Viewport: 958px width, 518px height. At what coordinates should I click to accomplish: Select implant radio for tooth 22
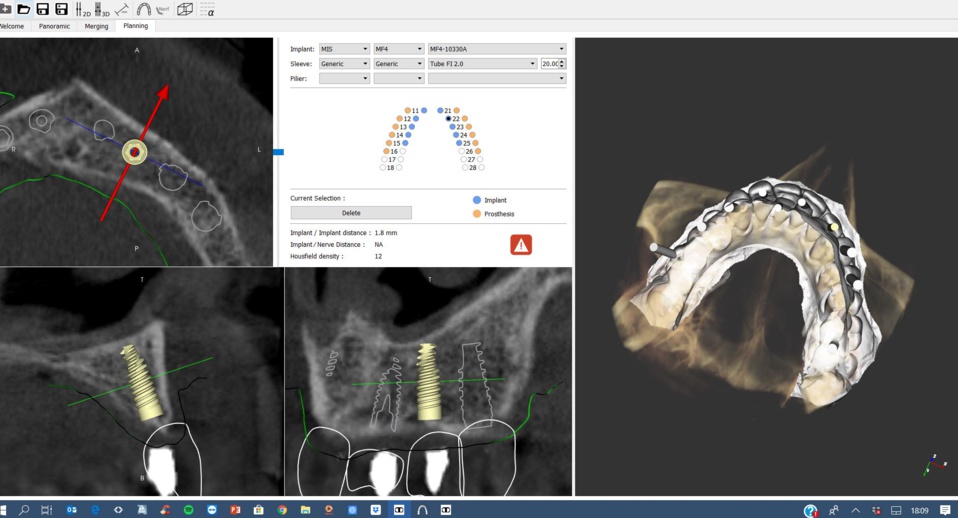coord(448,119)
